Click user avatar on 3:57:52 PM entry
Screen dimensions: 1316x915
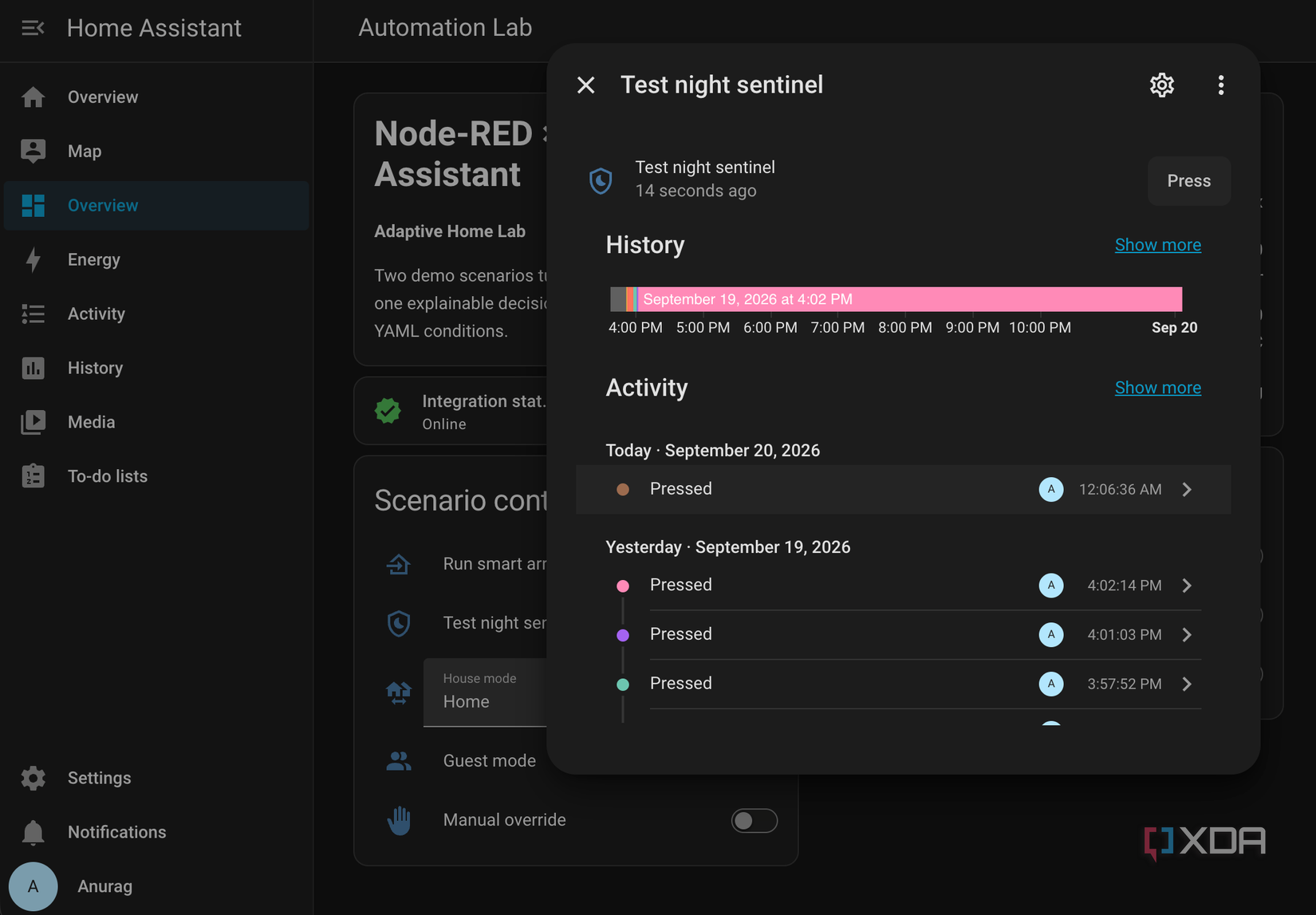pyautogui.click(x=1051, y=684)
